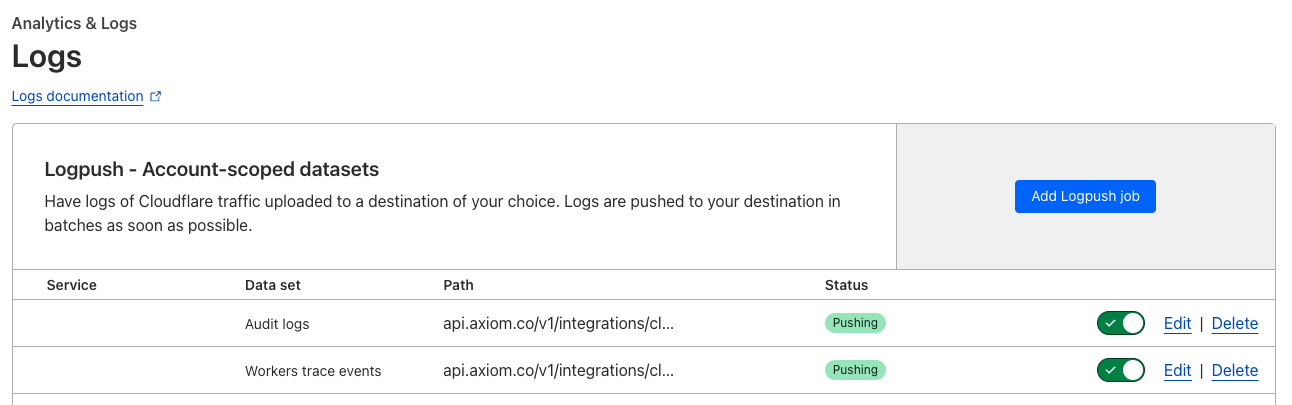
Task: Click the external link icon beside Logs documentation
Action: (x=155, y=97)
